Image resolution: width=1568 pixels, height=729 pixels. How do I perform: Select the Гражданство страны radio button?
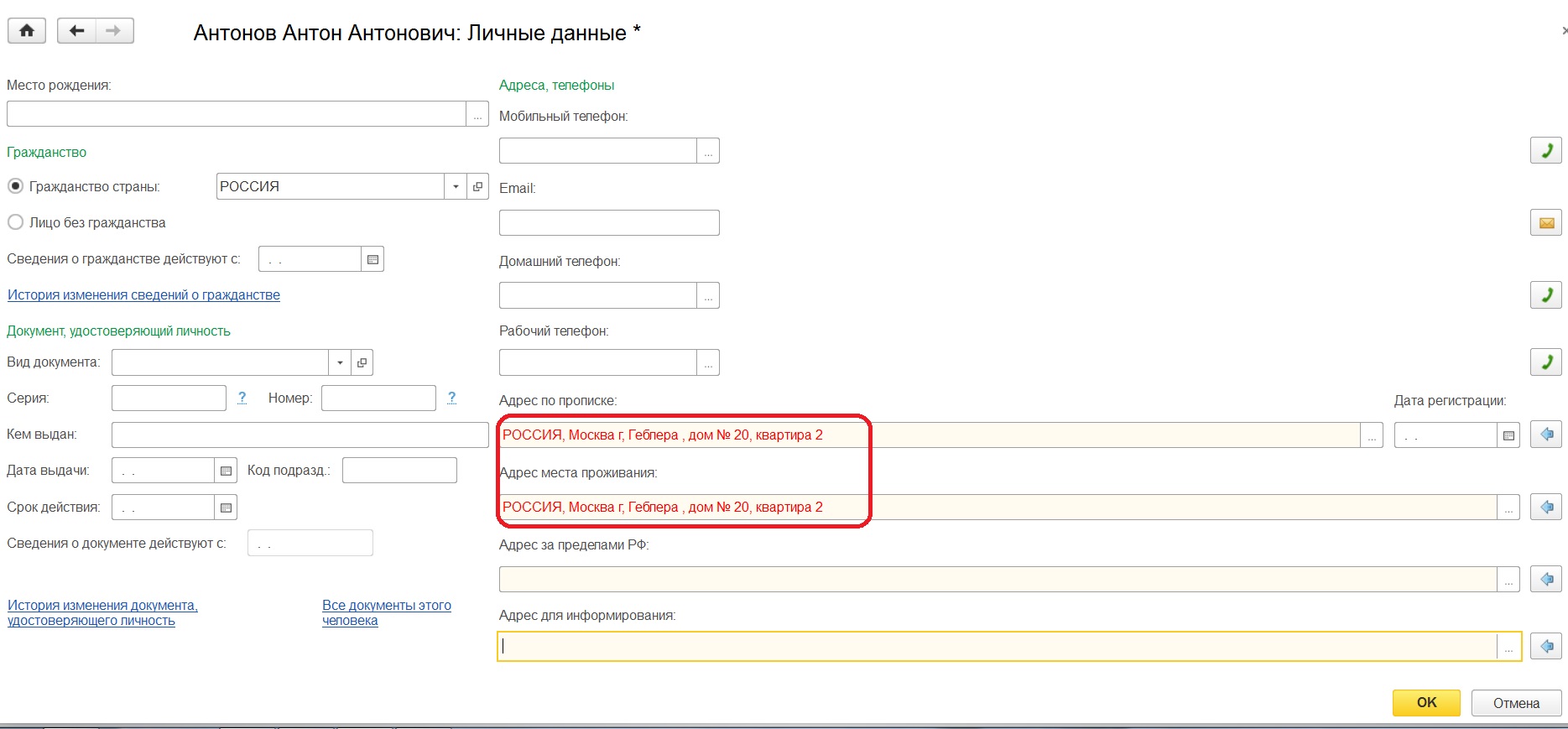tap(15, 186)
